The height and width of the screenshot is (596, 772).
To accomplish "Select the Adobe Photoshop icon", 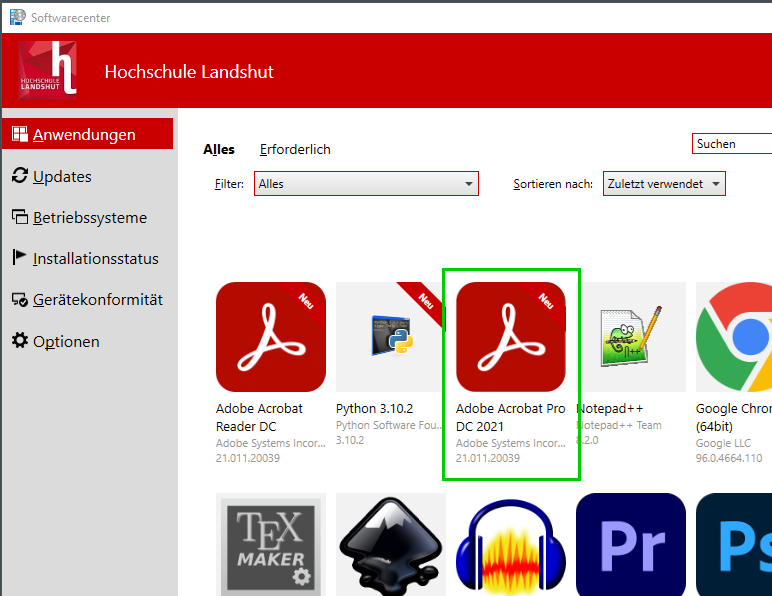I will click(735, 545).
